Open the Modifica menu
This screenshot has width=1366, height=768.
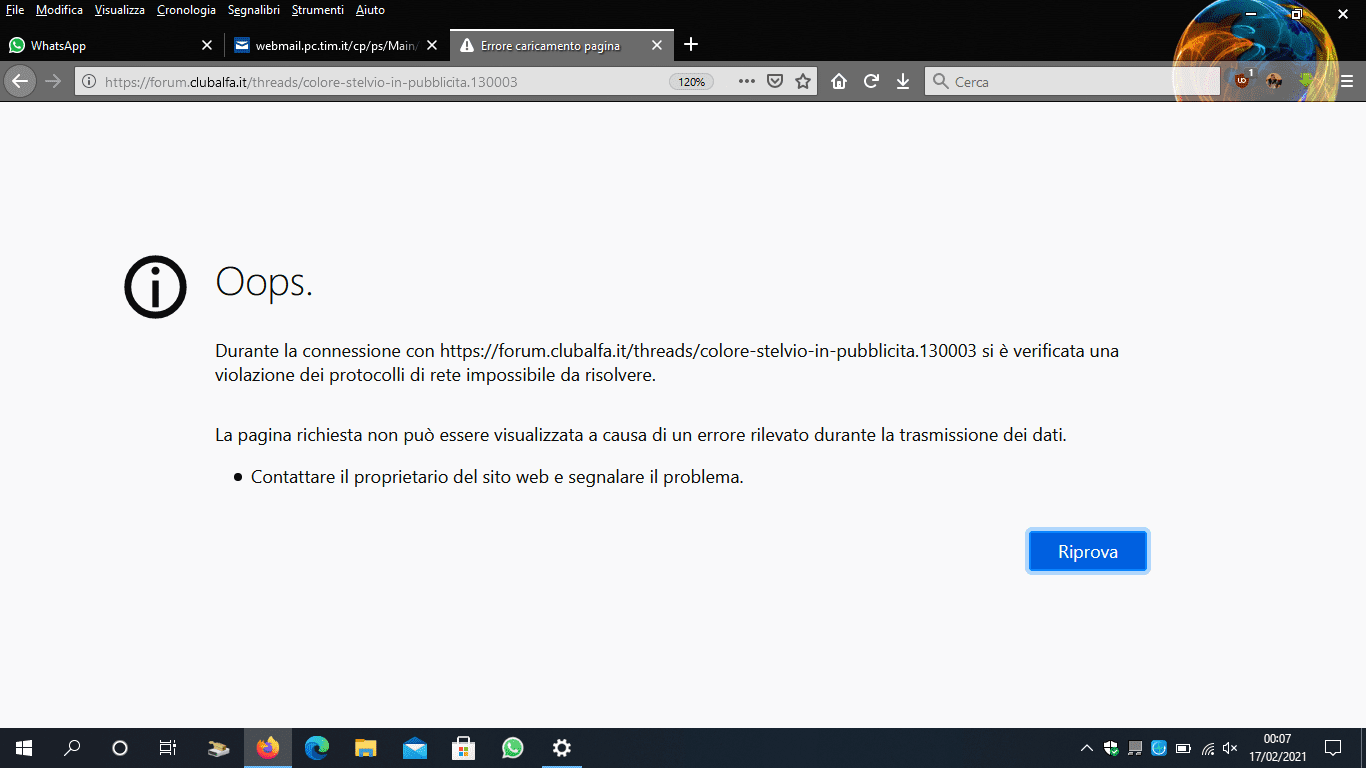point(59,10)
